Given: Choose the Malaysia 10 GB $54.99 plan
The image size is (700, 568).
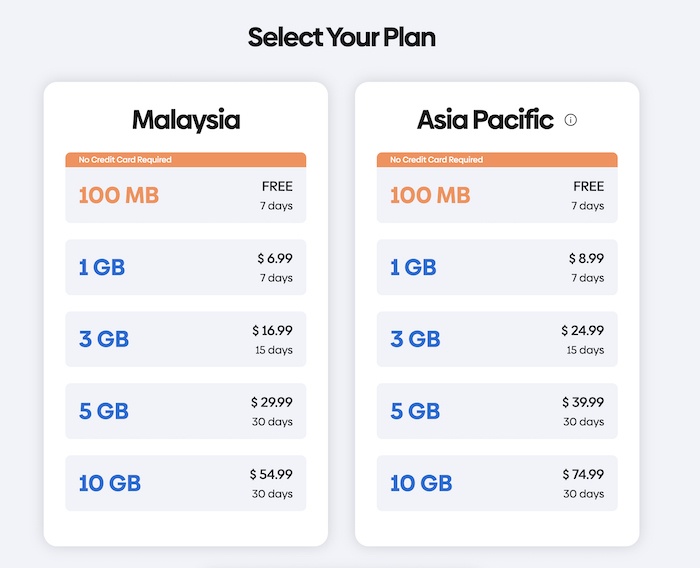Looking at the screenshot, I should click(185, 483).
